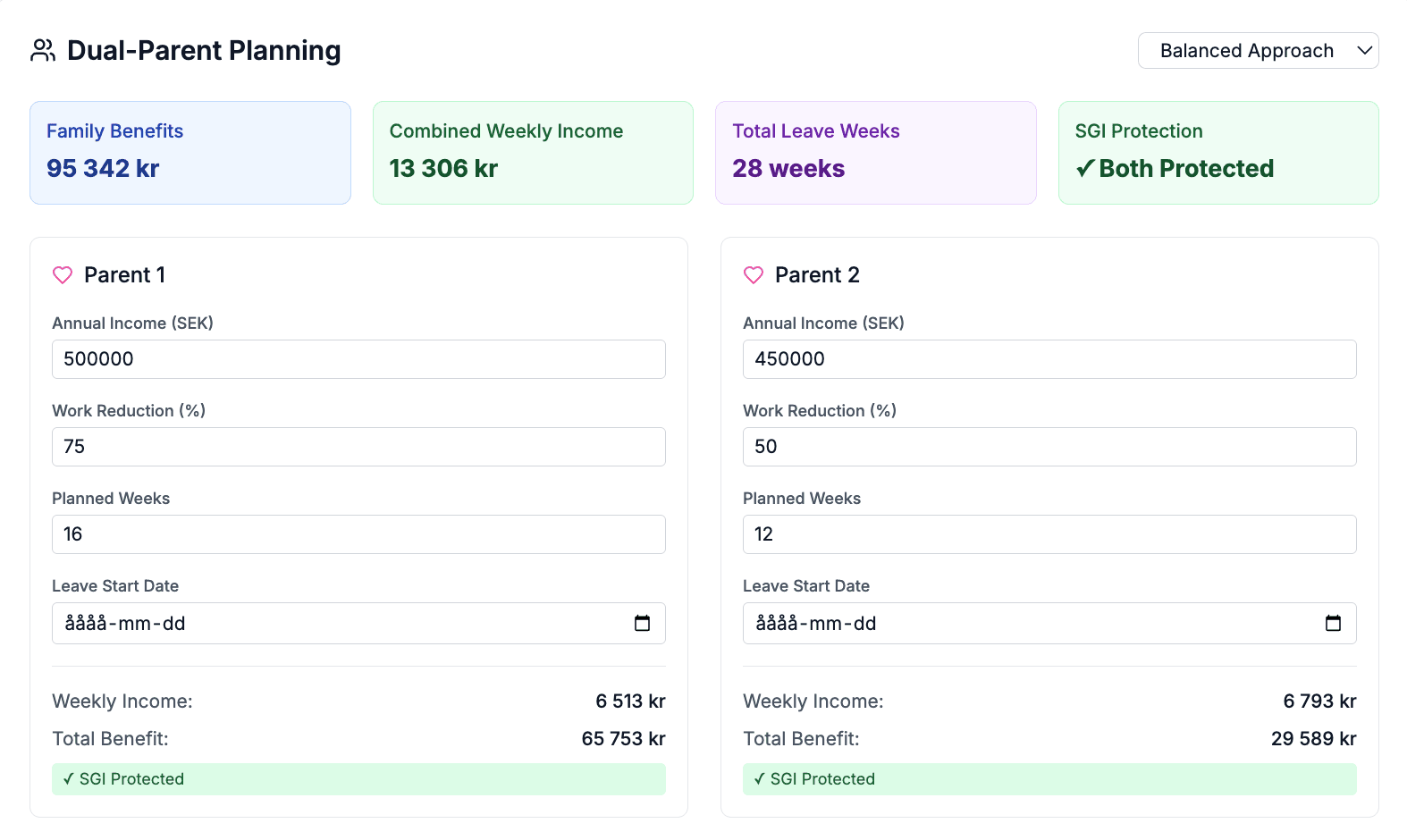Click the Family Benefits summary card
The width and height of the screenshot is (1407, 840).
coord(190,153)
